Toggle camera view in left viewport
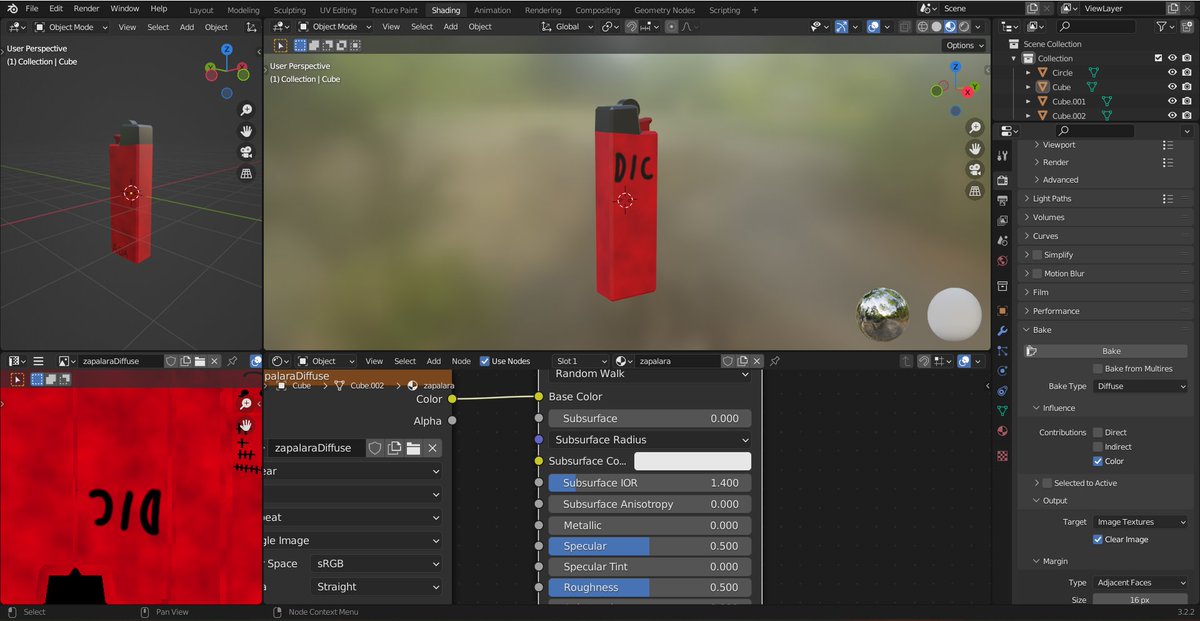1200x621 pixels. point(246,152)
